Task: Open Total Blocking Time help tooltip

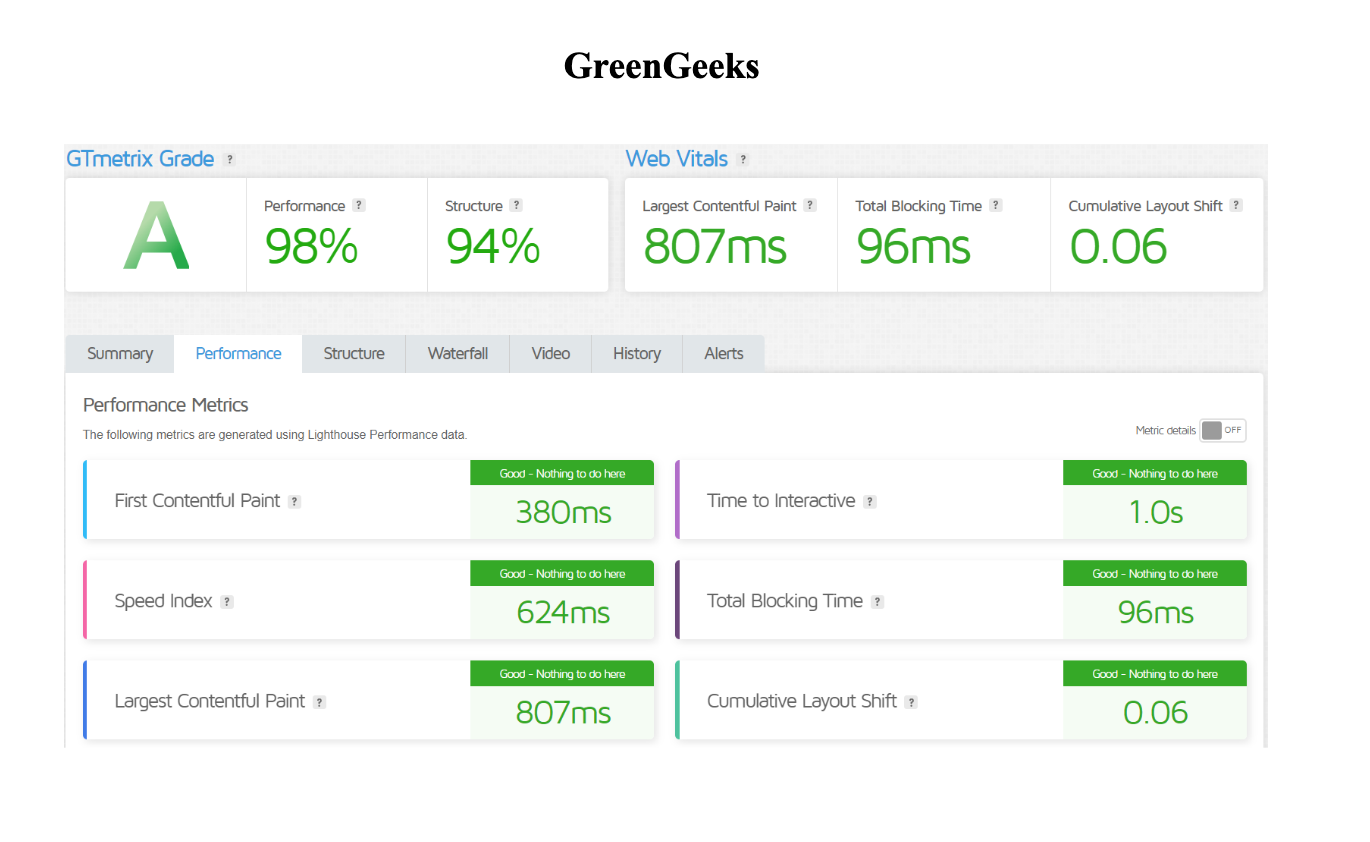Action: [995, 205]
